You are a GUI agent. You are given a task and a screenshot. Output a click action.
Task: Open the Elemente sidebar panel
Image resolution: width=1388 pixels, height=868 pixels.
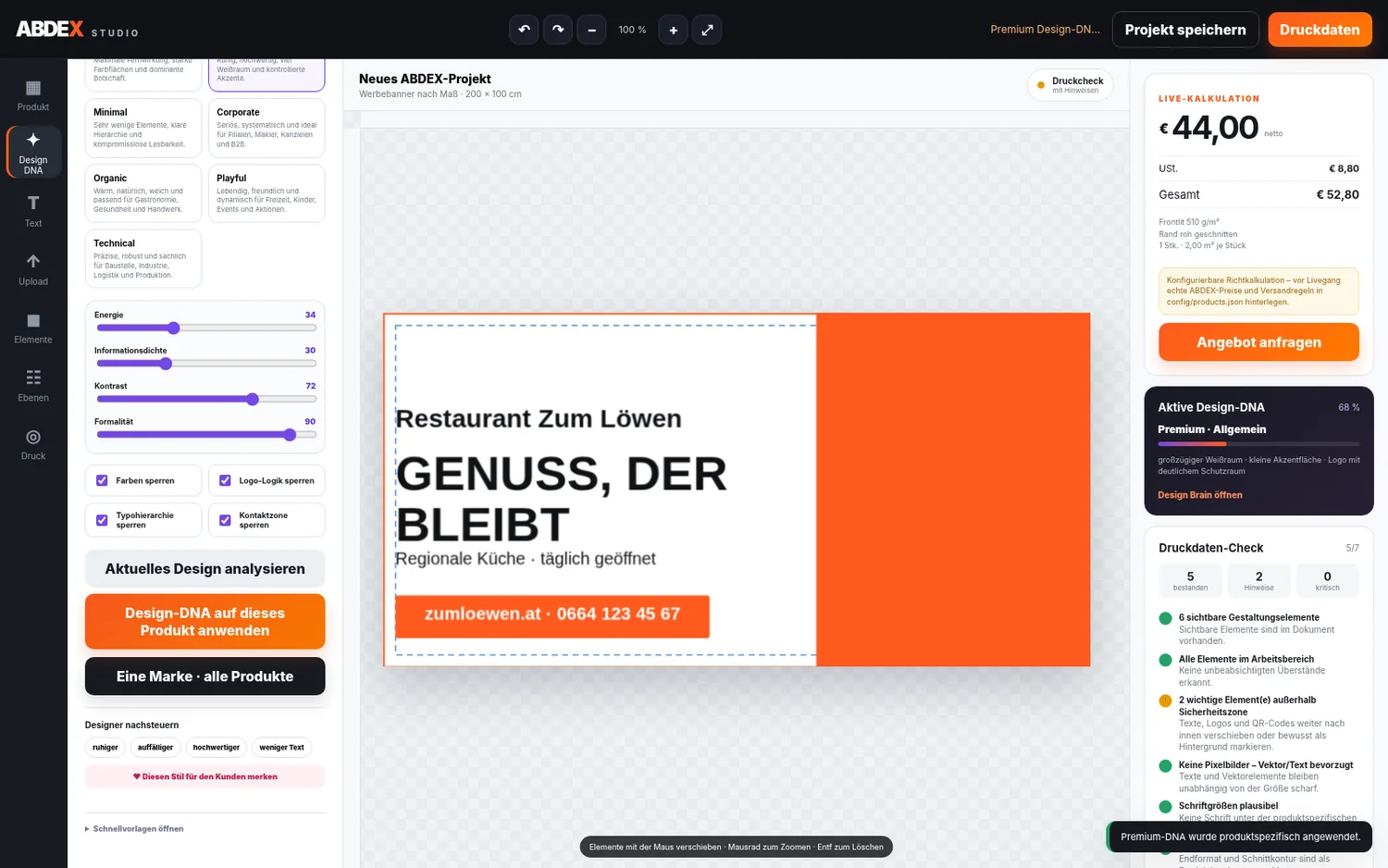33,328
